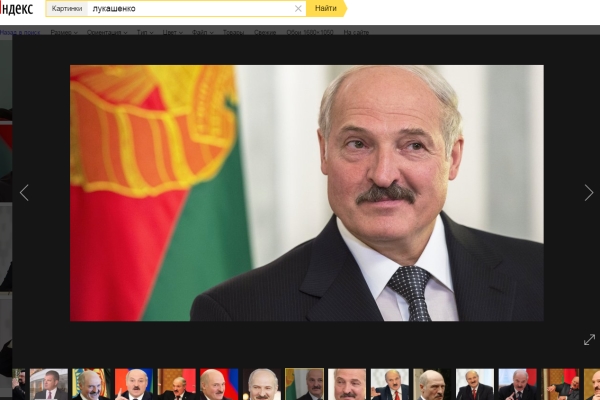Viewport: 600px width, 400px height.
Task: Click the Найти search button
Action: coord(326,8)
